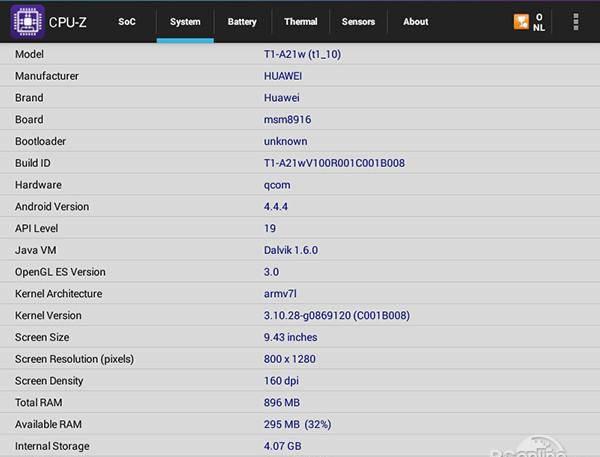Screen dimensions: 600x457
Task: Click the Build ID label
Action: click(x=33, y=163)
